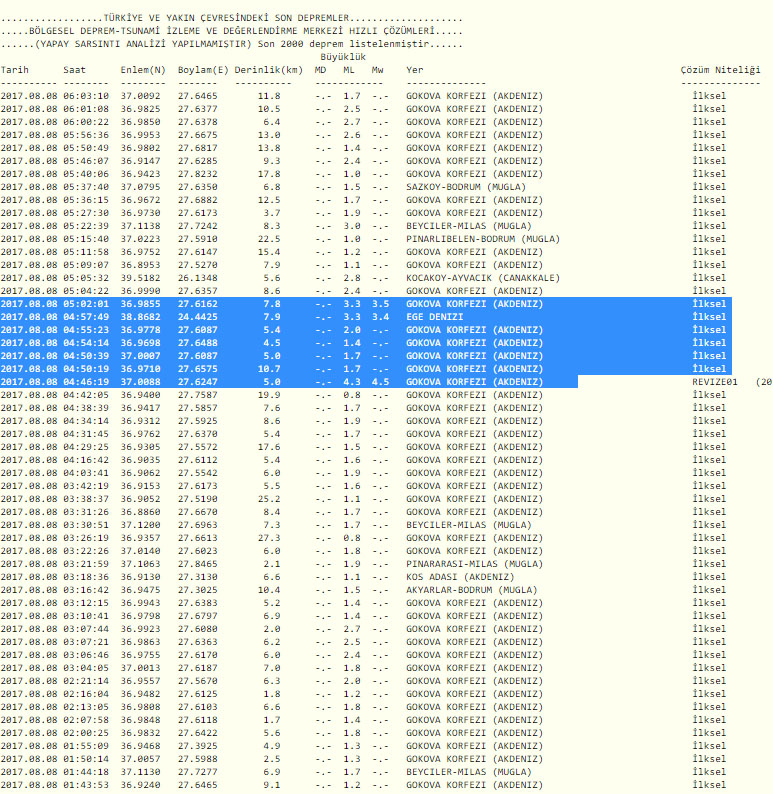This screenshot has height=794, width=773.
Task: Select the SAZKOY-BODRUM (MUGLA) location
Action: point(467,187)
